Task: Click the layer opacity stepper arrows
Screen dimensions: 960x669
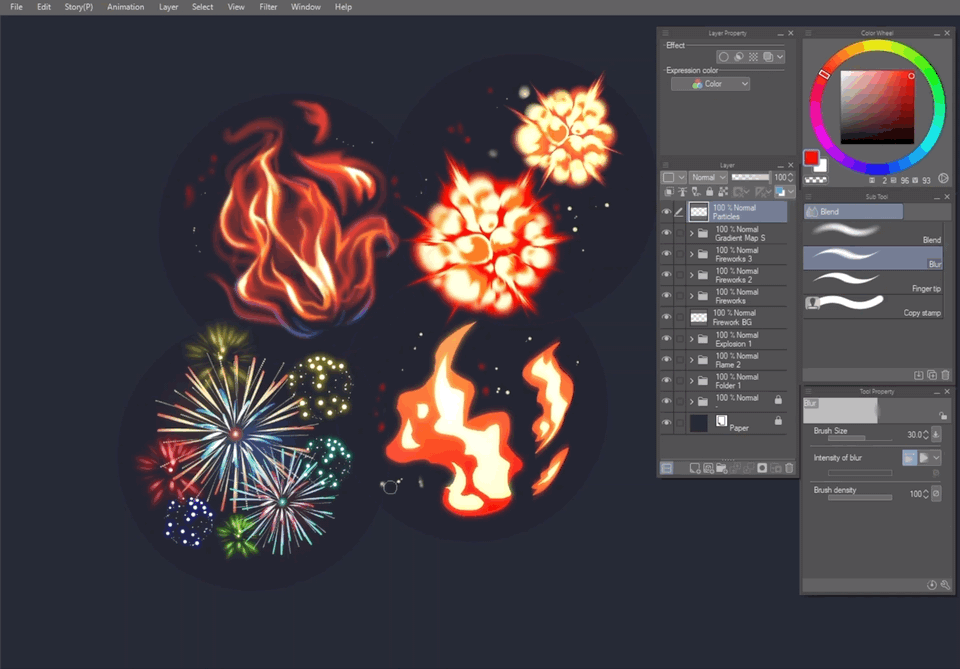Action: click(790, 178)
